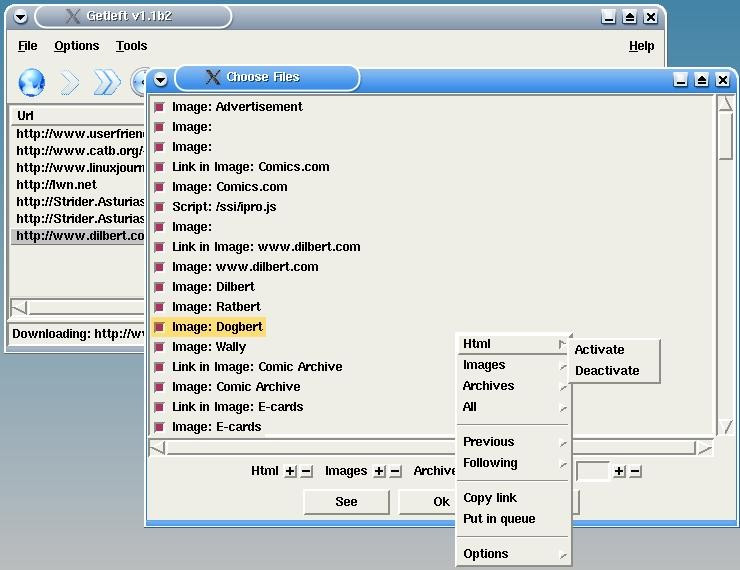
Task: Select http://www.dilbert.com url row in Getleft
Action: click(78, 236)
